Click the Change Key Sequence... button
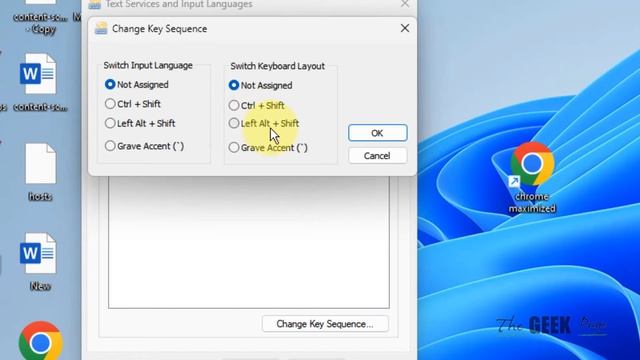 point(325,324)
